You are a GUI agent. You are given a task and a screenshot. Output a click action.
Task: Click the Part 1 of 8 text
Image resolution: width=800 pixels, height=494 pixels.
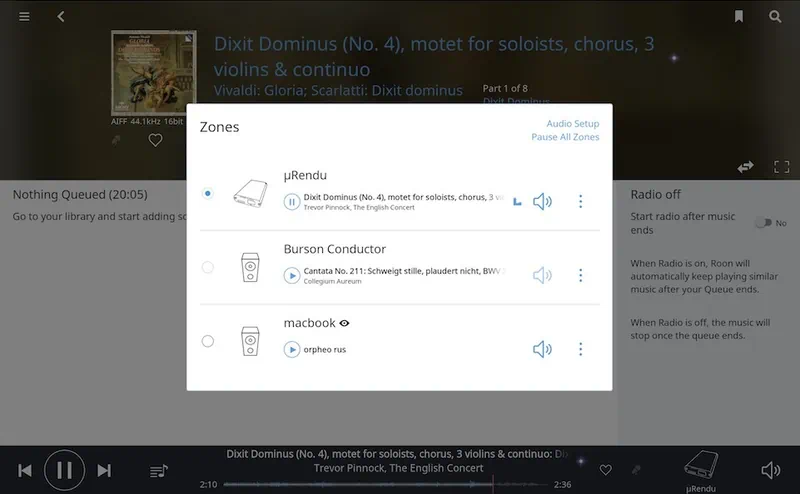505,88
